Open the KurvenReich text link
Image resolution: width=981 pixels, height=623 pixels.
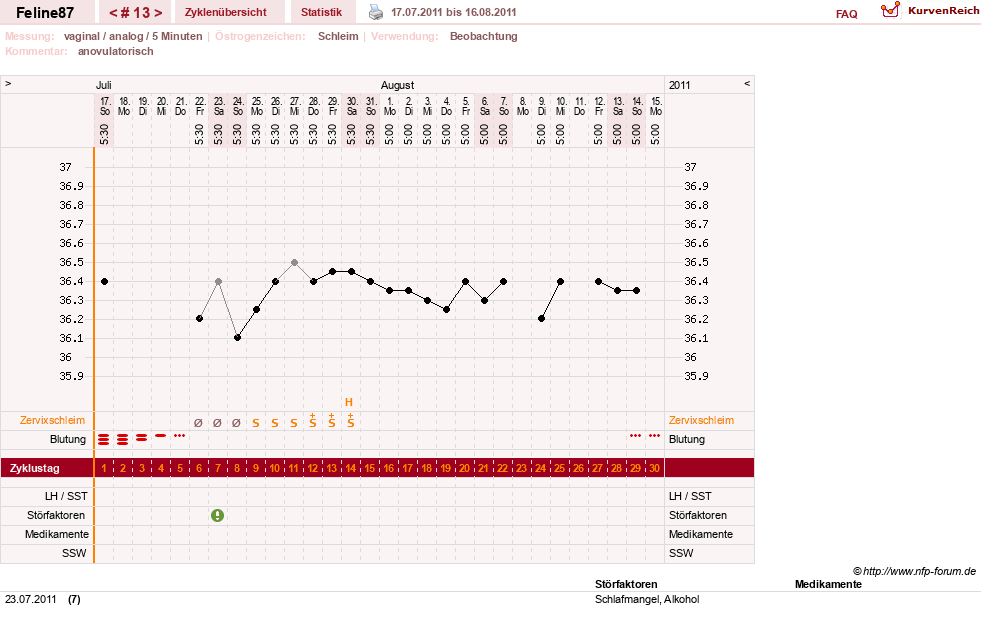pyautogui.click(x=943, y=11)
